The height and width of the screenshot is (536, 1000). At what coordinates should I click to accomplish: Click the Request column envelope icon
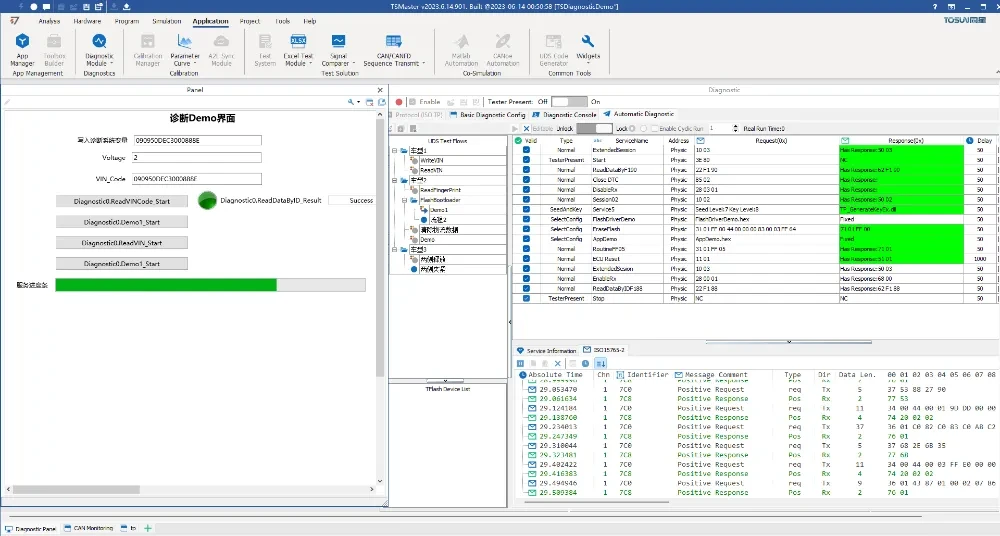click(700, 140)
